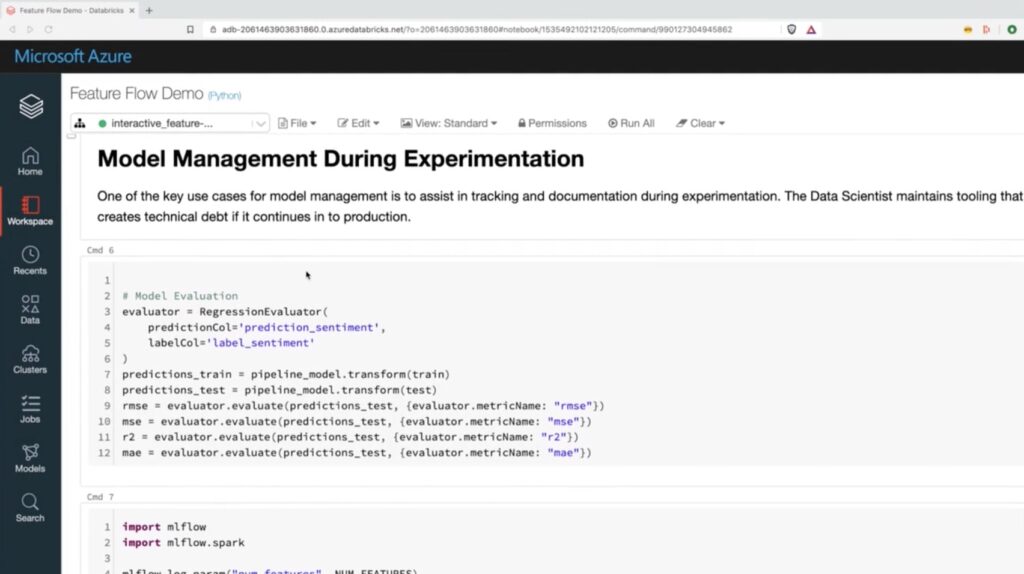Open the View: Standard dropdown

click(449, 123)
